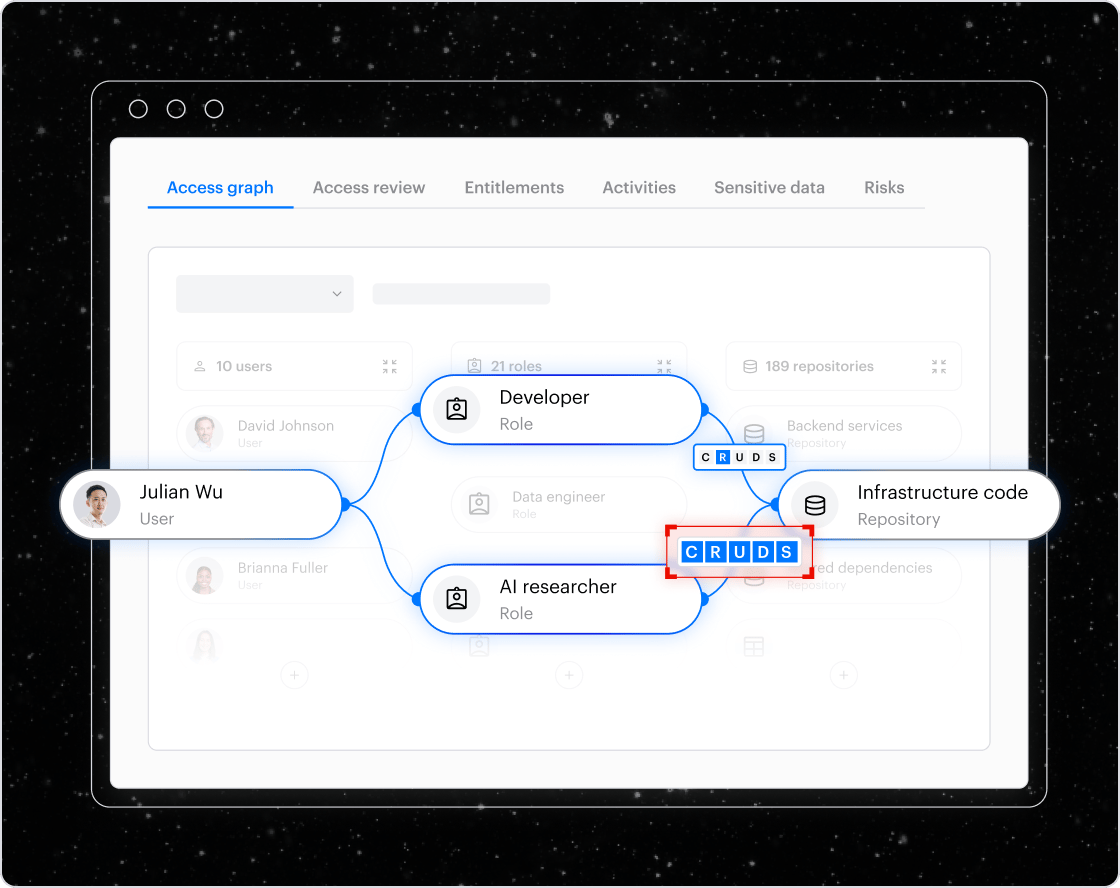Click Julian Wu's avatar photo
Viewport: 1120px width, 888px height.
click(97, 505)
